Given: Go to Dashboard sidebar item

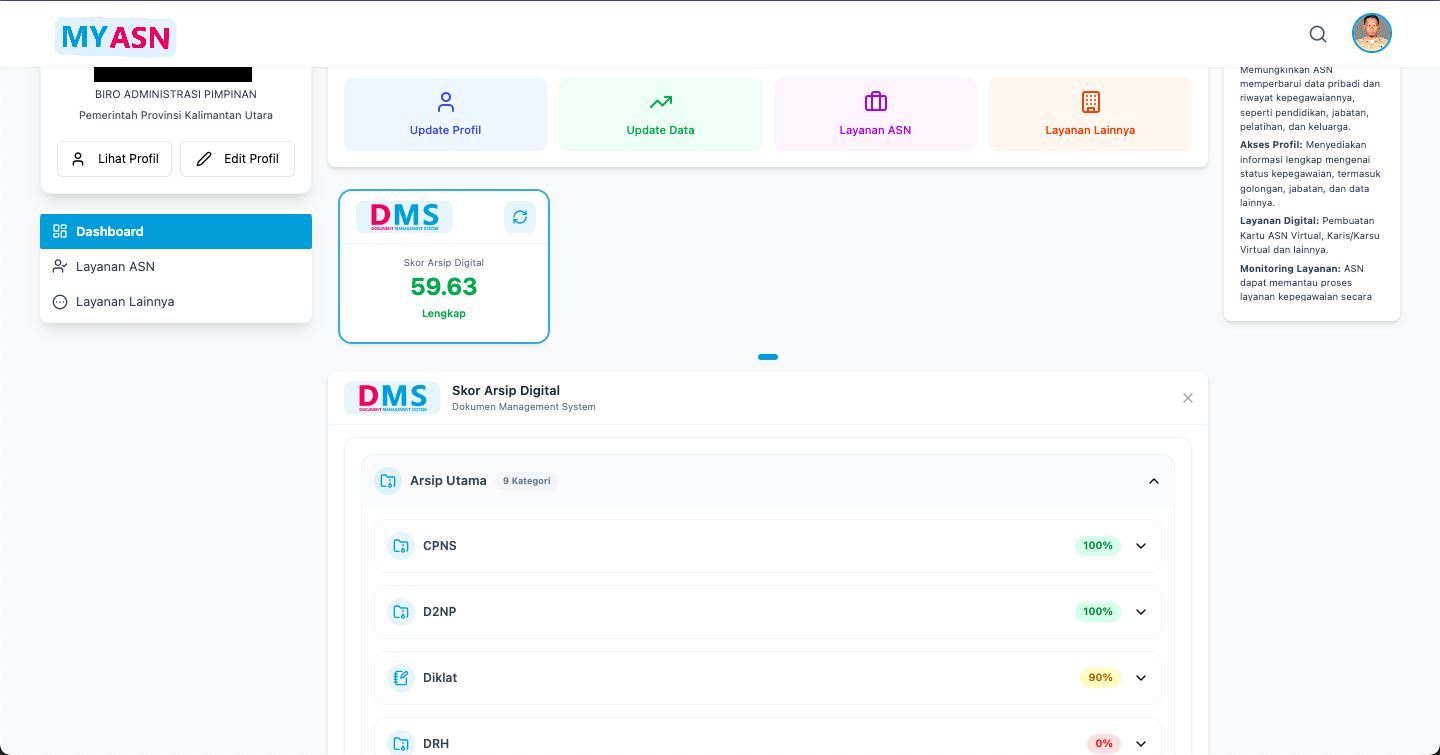Looking at the screenshot, I should tap(110, 232).
